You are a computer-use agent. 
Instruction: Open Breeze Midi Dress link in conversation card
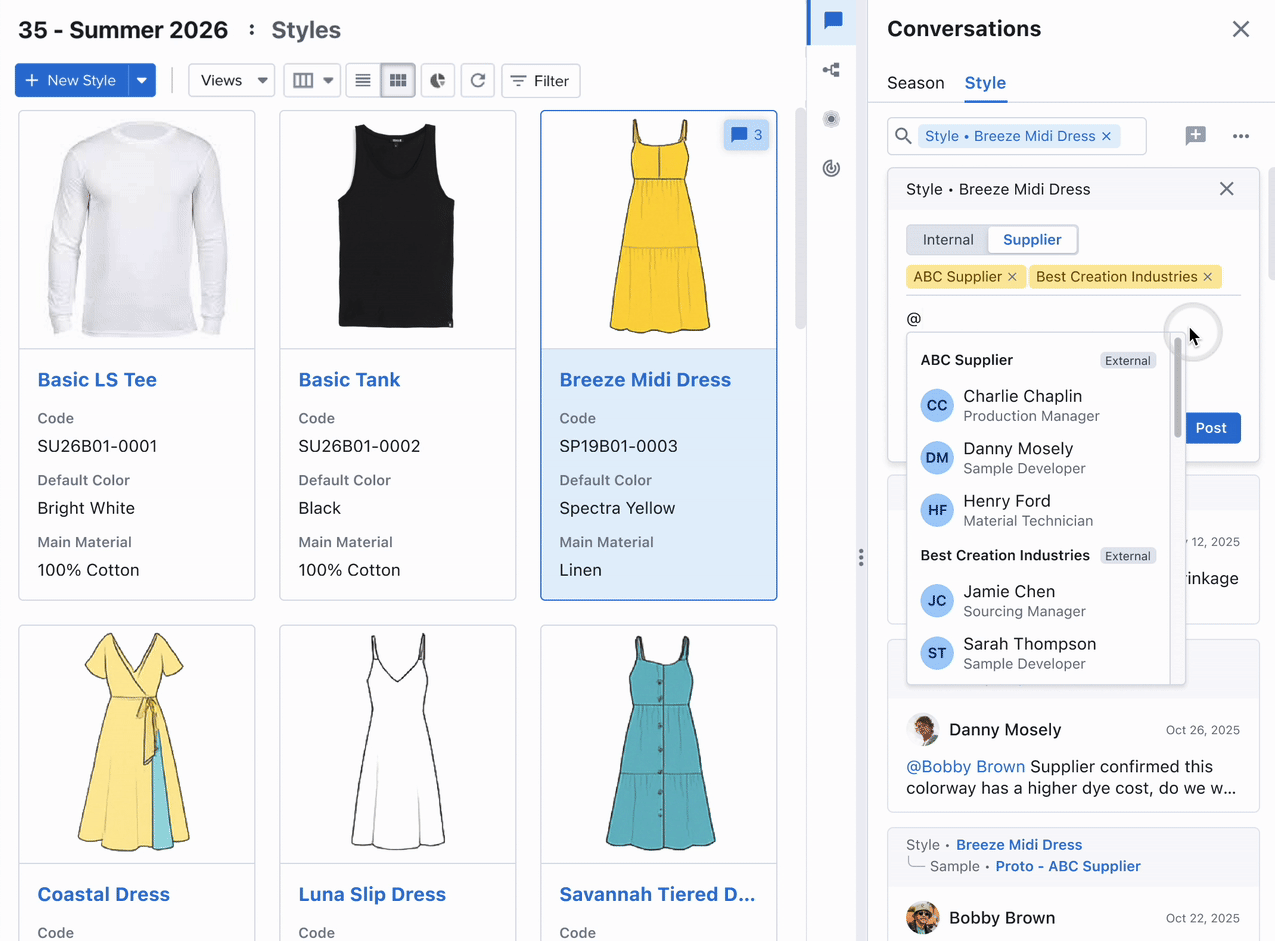click(x=1019, y=845)
